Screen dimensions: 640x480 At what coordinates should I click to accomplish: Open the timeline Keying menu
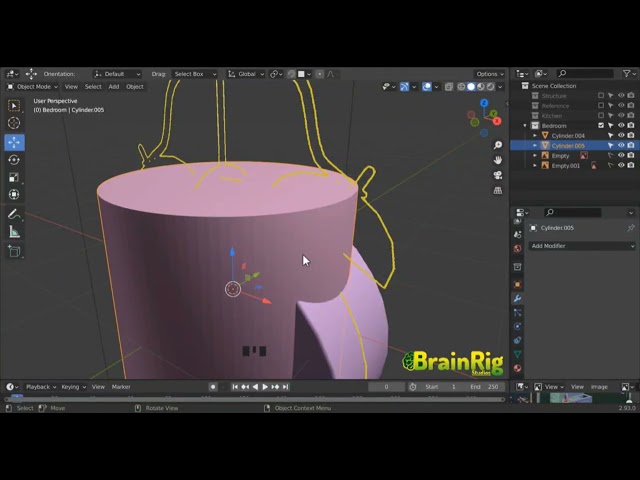click(x=73, y=387)
